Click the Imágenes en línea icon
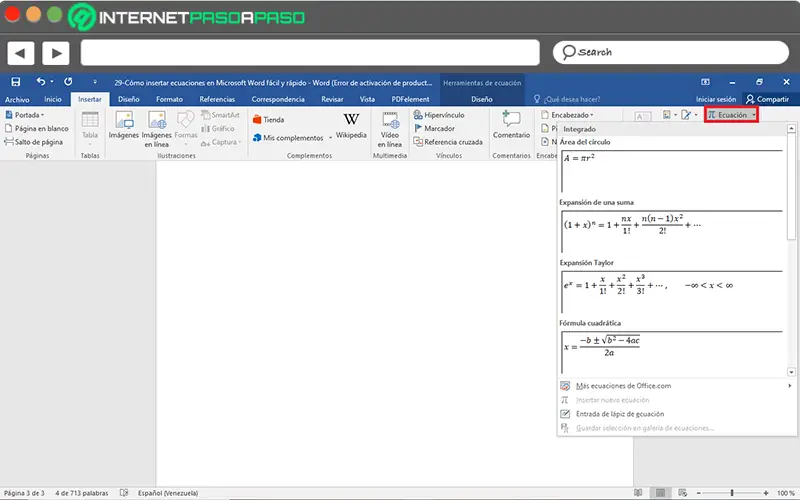800x500 pixels. click(157, 129)
